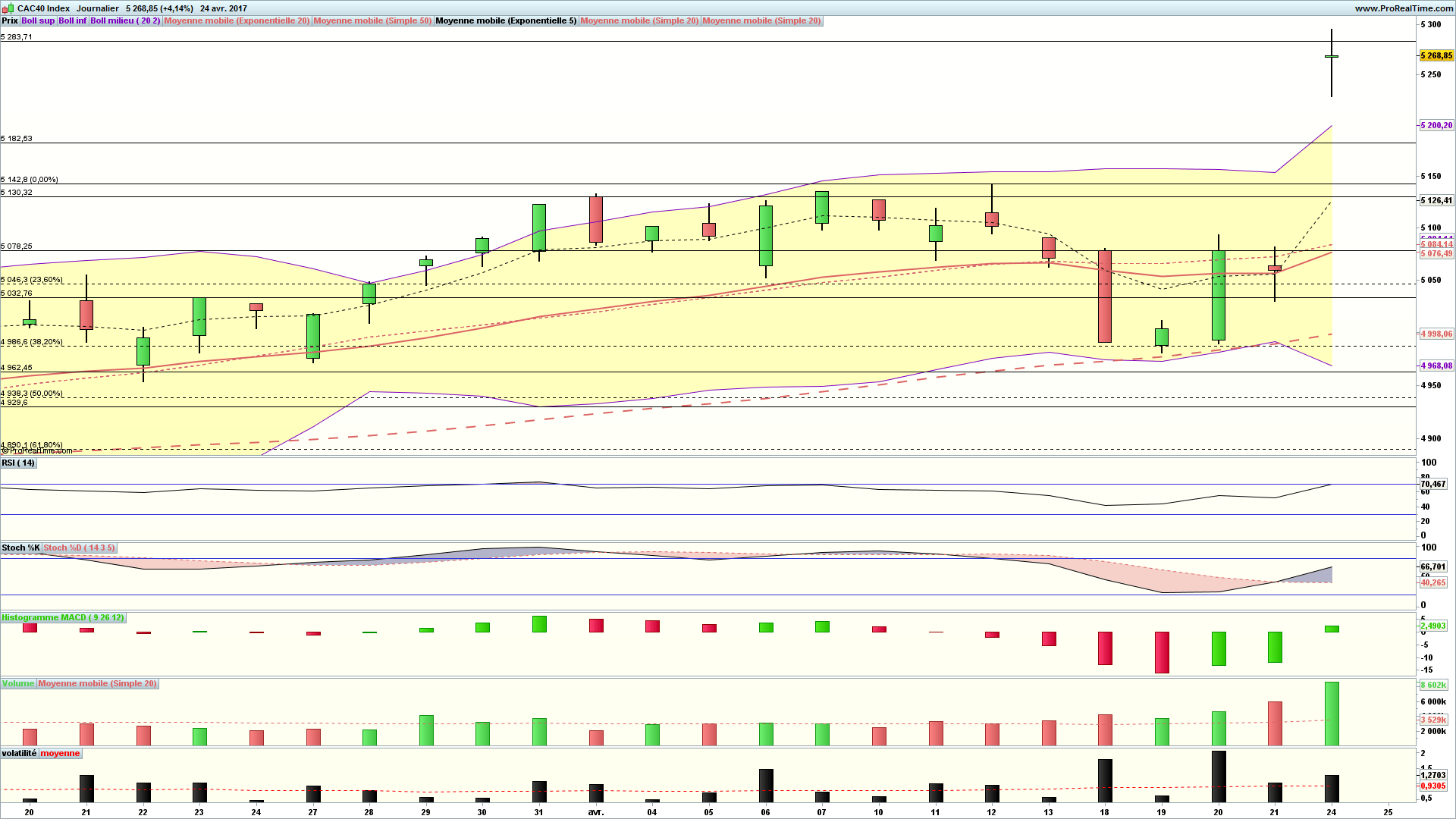Click the "RSI ( 14)" indicator label
This screenshot has width=1456, height=819.
tap(17, 463)
